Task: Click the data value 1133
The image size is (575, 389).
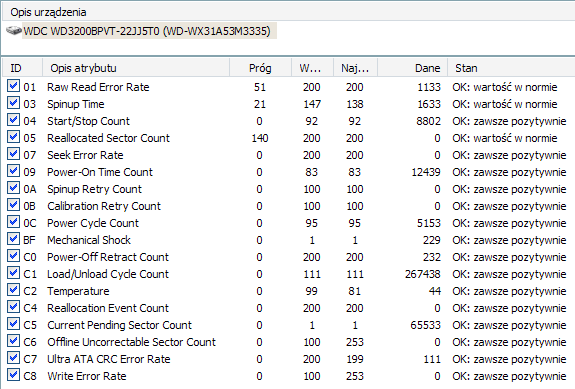Action: point(429,87)
